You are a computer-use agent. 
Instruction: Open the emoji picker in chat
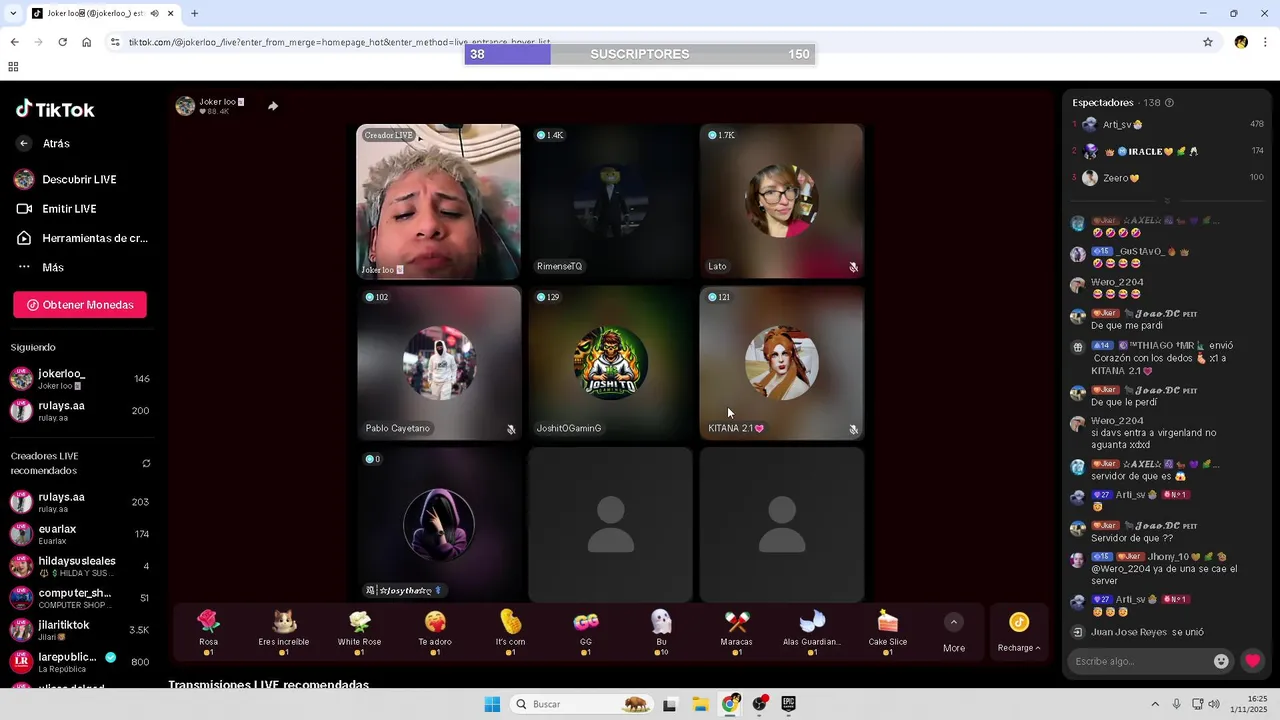[x=1221, y=661]
